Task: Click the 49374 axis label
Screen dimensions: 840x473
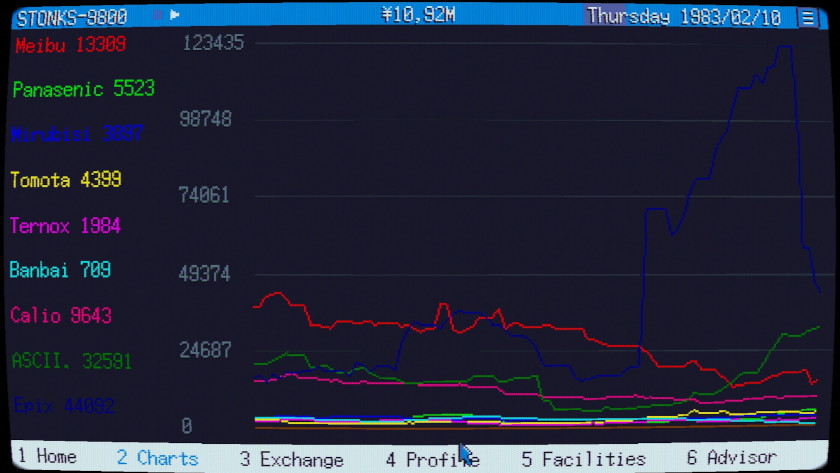Action: click(205, 274)
